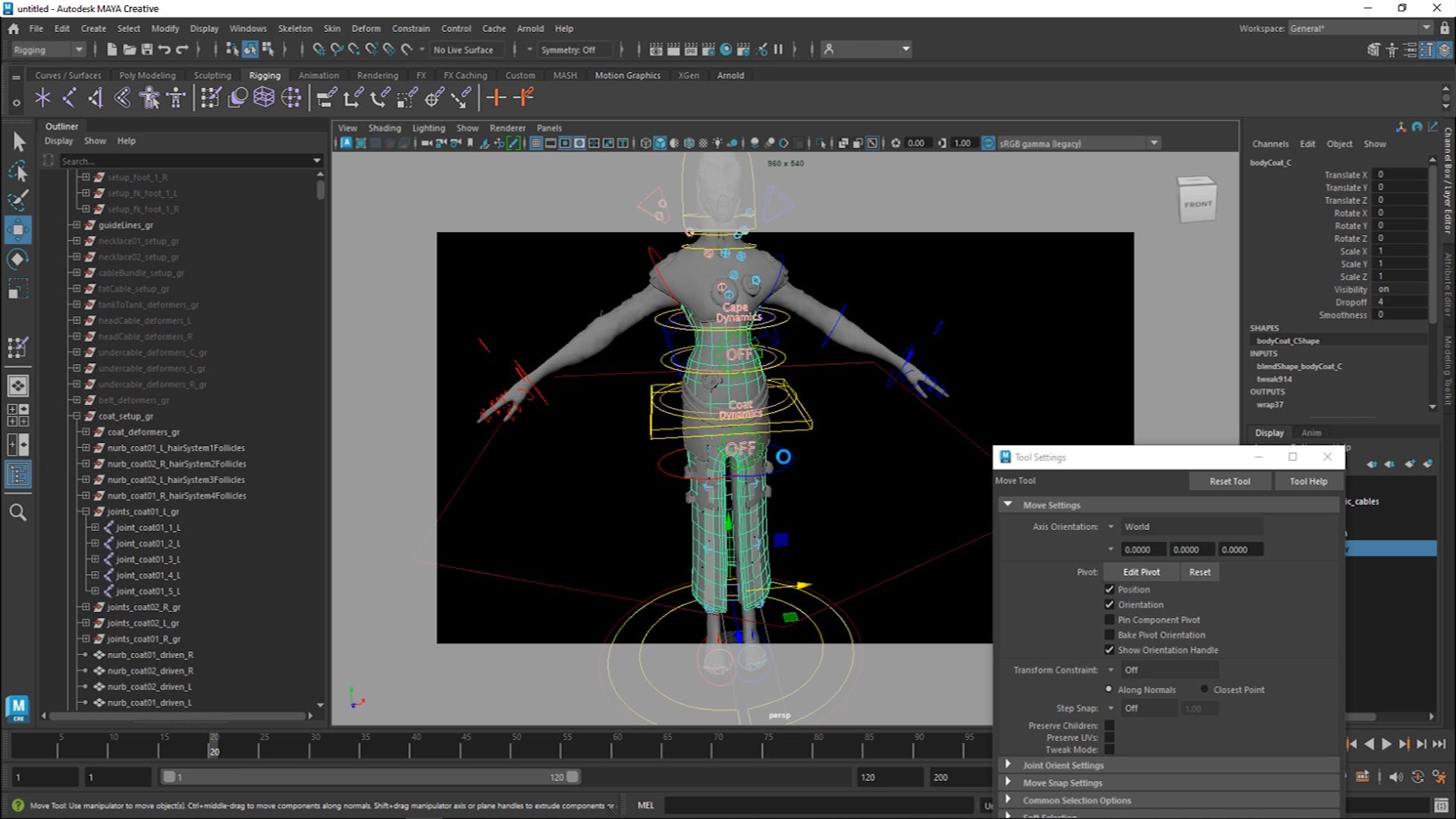Collapse the coat_setup_gr group in the Outliner

pos(78,416)
